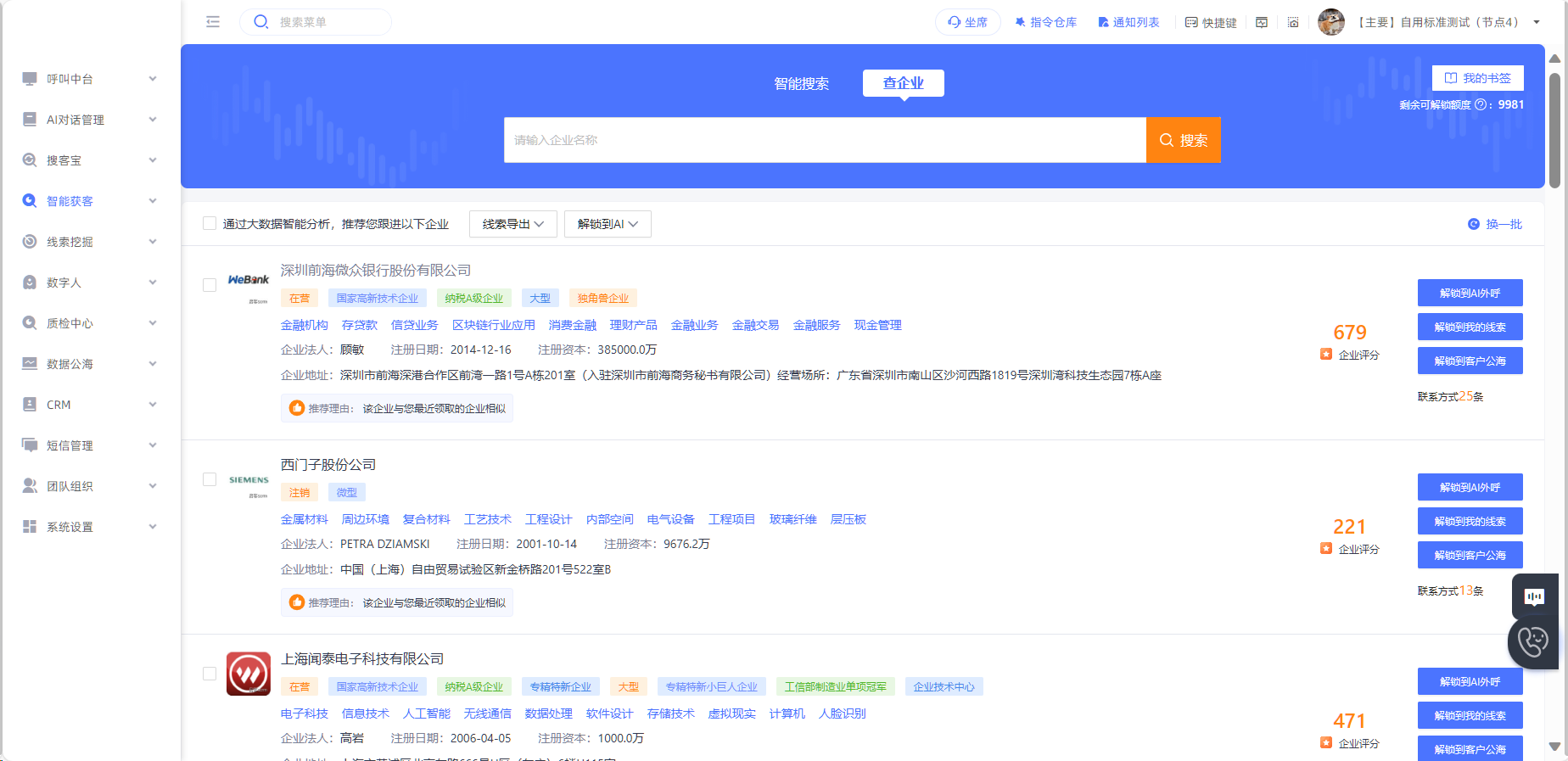The width and height of the screenshot is (1568, 761).
Task: Open the floating phone dialer button
Action: coord(1534,641)
